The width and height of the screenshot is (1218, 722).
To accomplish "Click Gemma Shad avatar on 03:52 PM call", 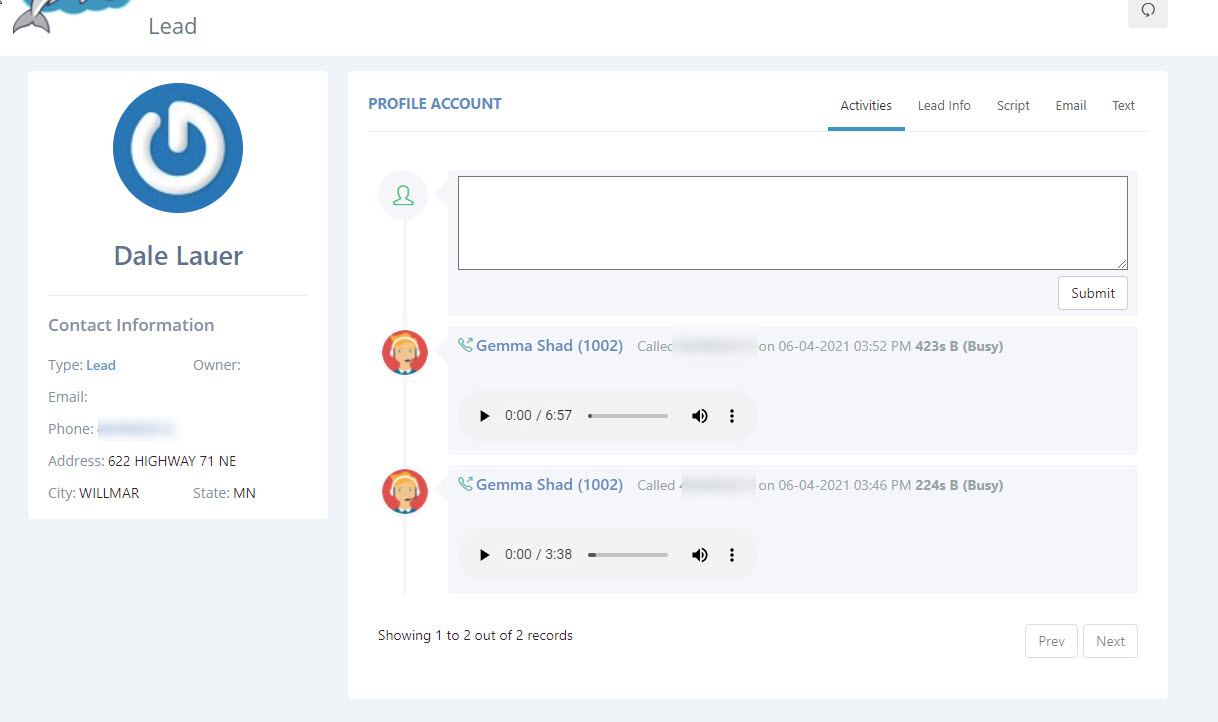I will click(x=405, y=352).
